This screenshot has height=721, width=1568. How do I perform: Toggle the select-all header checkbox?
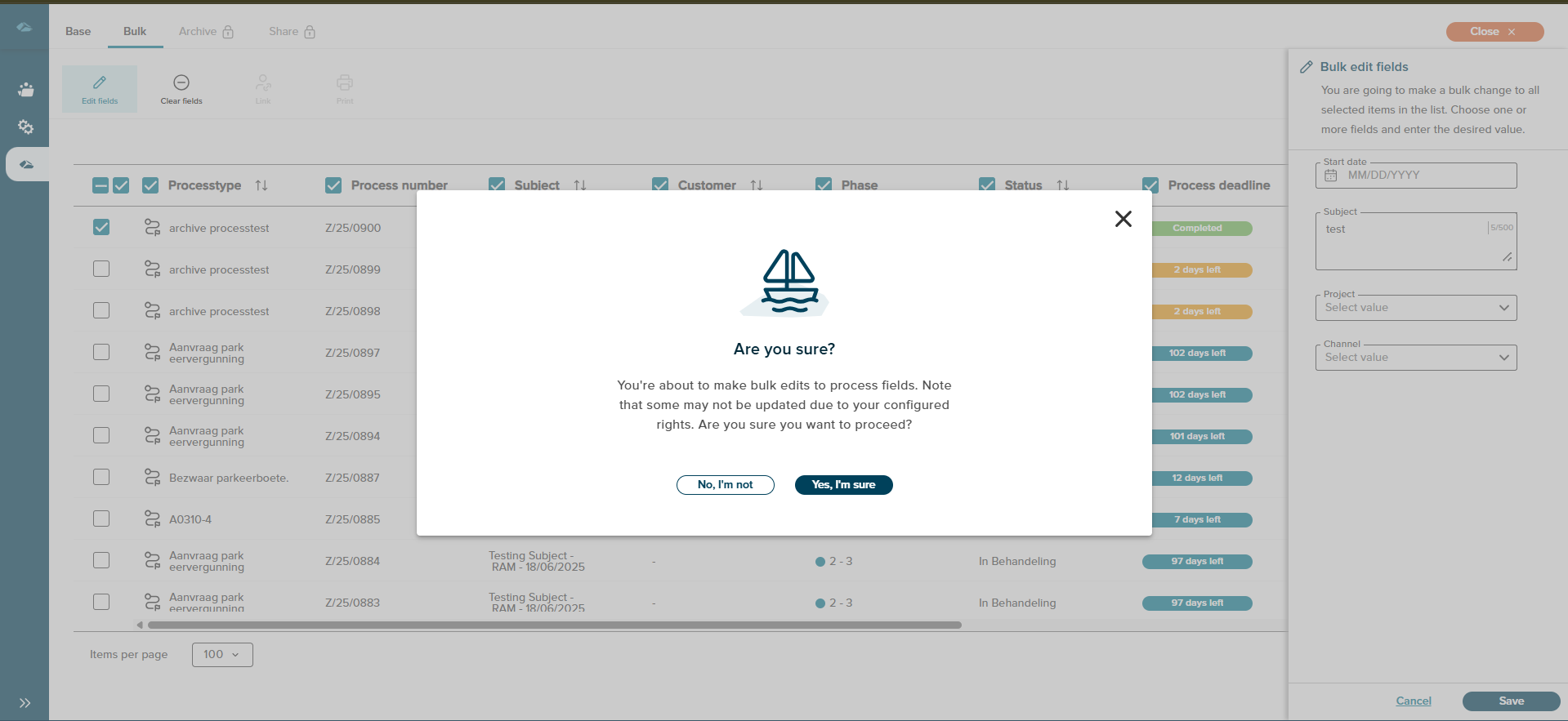tap(121, 185)
